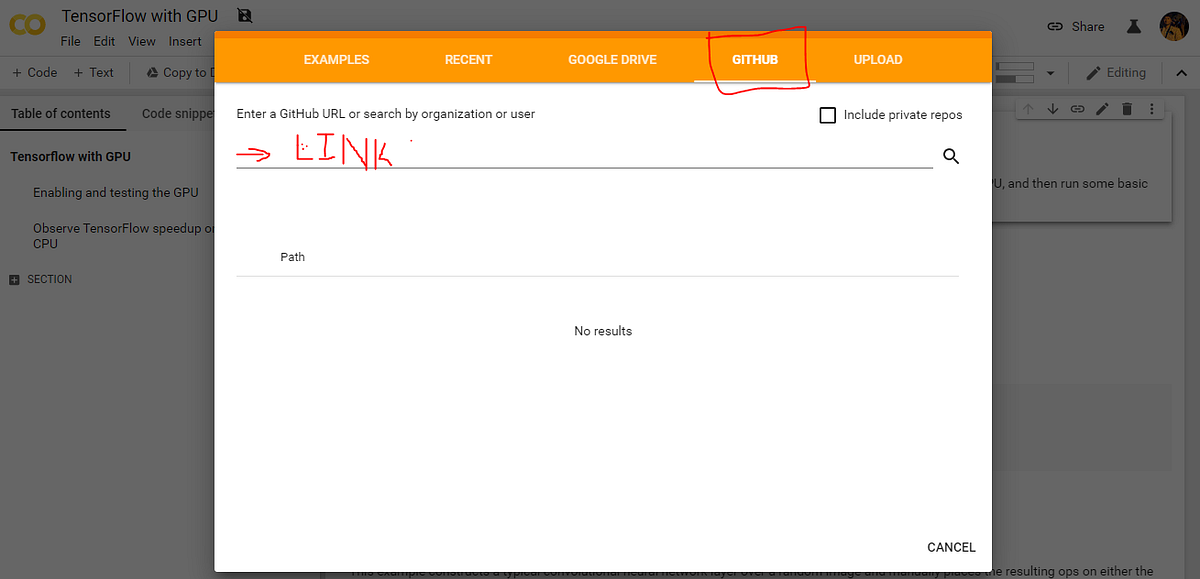Add a code cell with + Code
1200x579 pixels.
pos(35,72)
